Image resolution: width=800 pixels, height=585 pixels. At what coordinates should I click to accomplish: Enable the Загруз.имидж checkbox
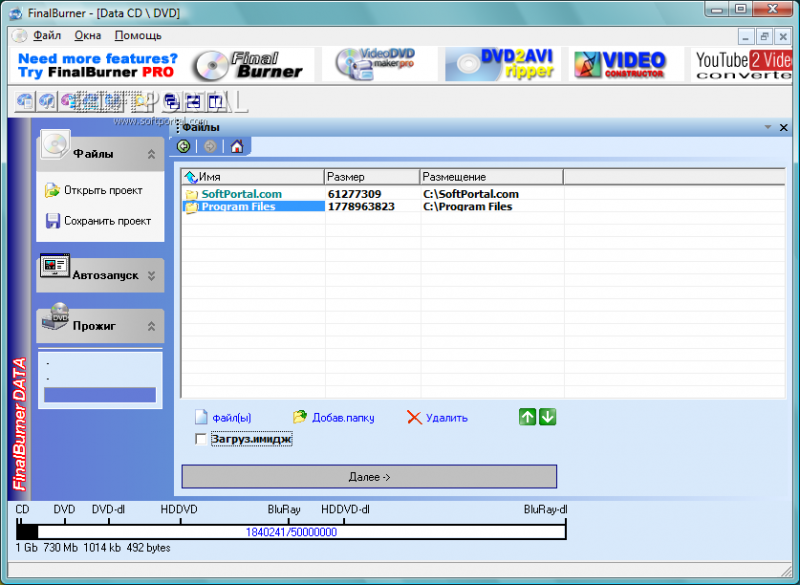tap(201, 439)
